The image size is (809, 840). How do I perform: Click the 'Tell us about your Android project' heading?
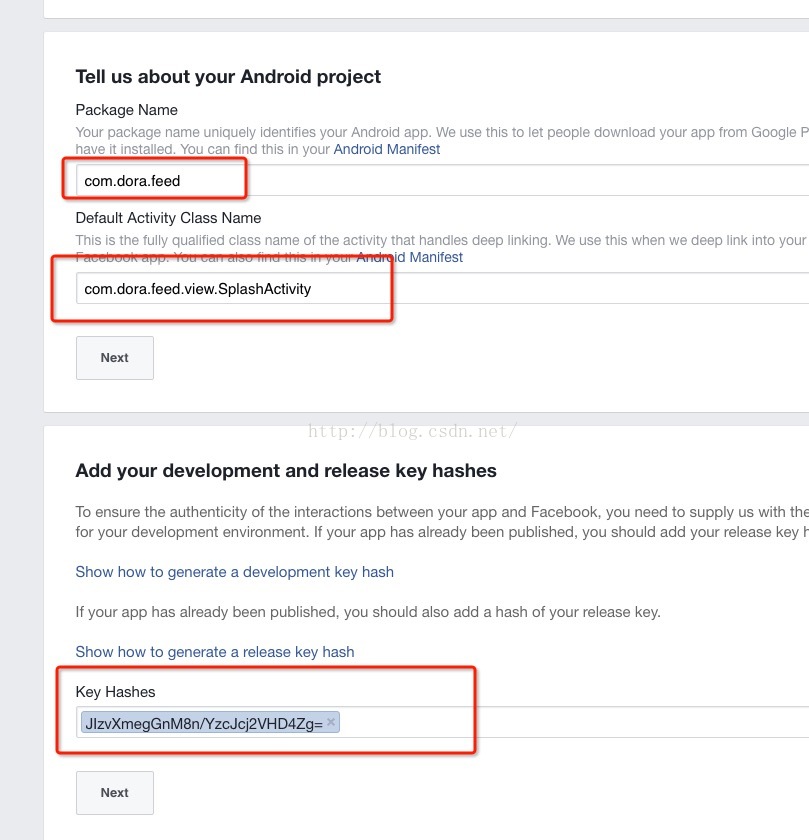tap(228, 77)
